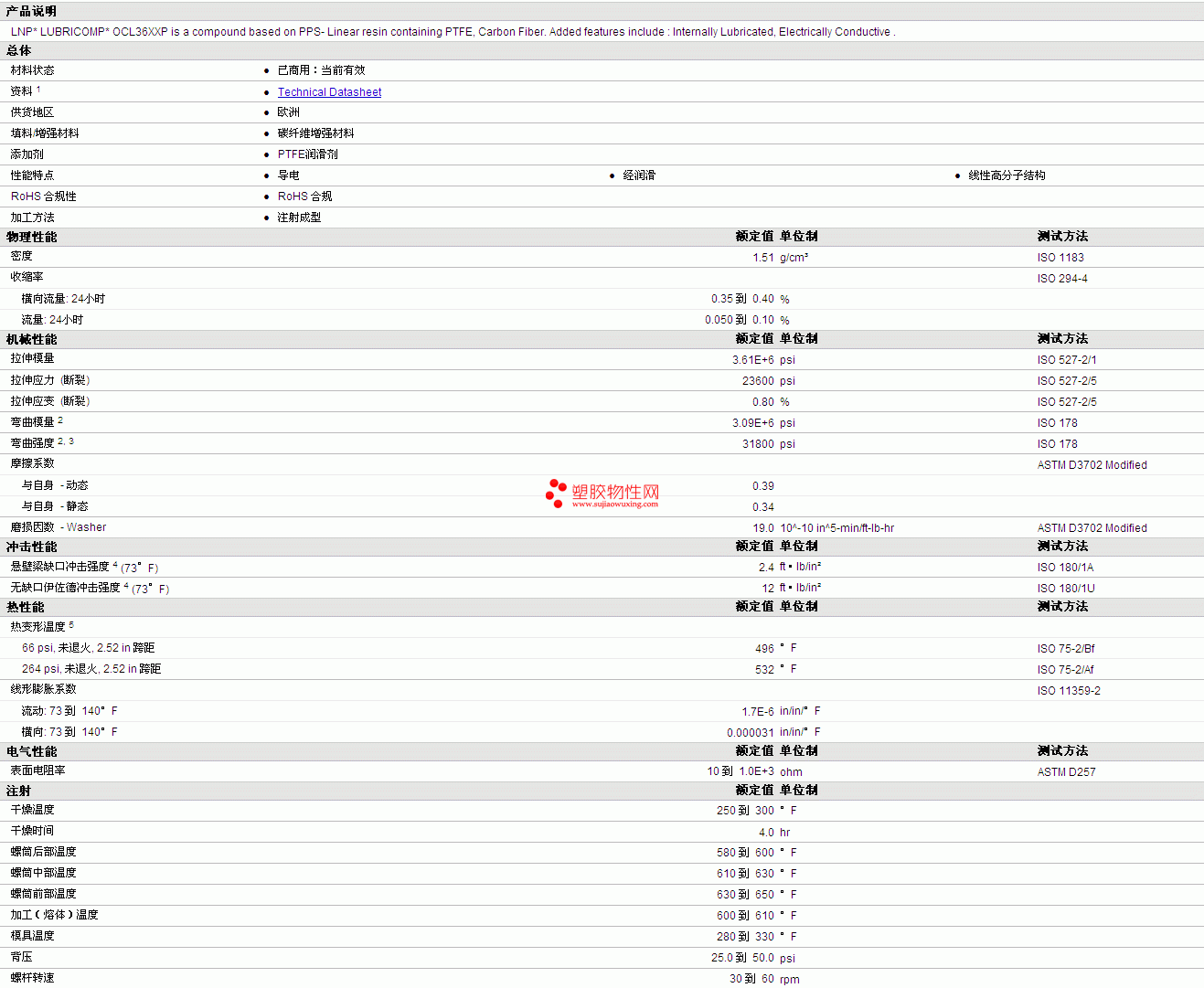Select the 注射 section header

[x=18, y=791]
